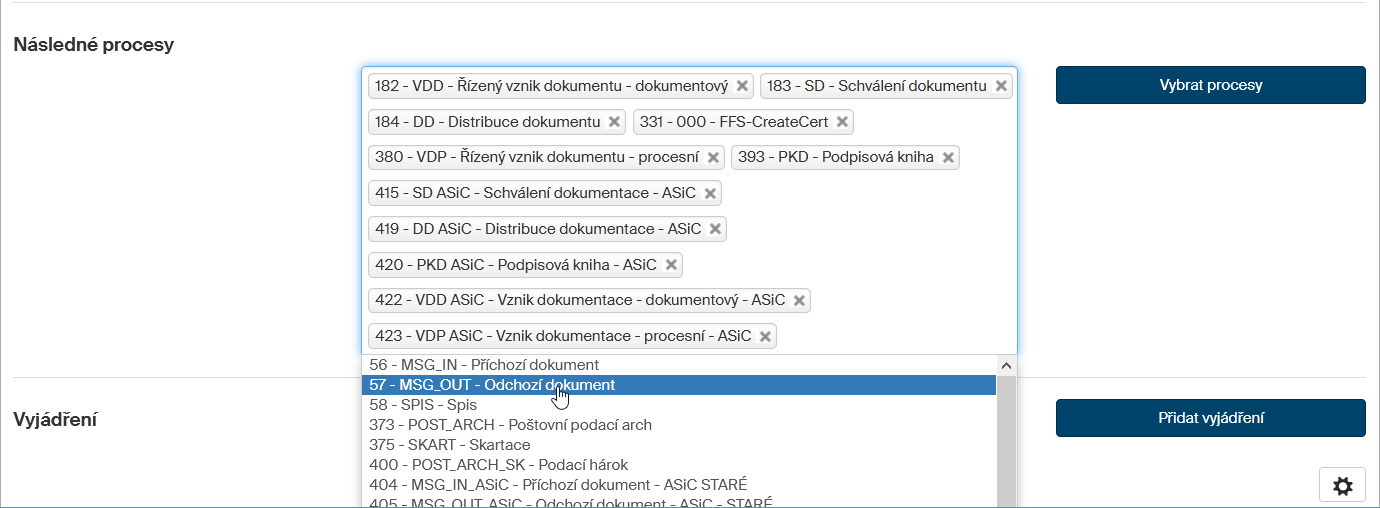The image size is (1380, 508).
Task: Select 375 - SKART Skartace option
Action: tap(449, 445)
